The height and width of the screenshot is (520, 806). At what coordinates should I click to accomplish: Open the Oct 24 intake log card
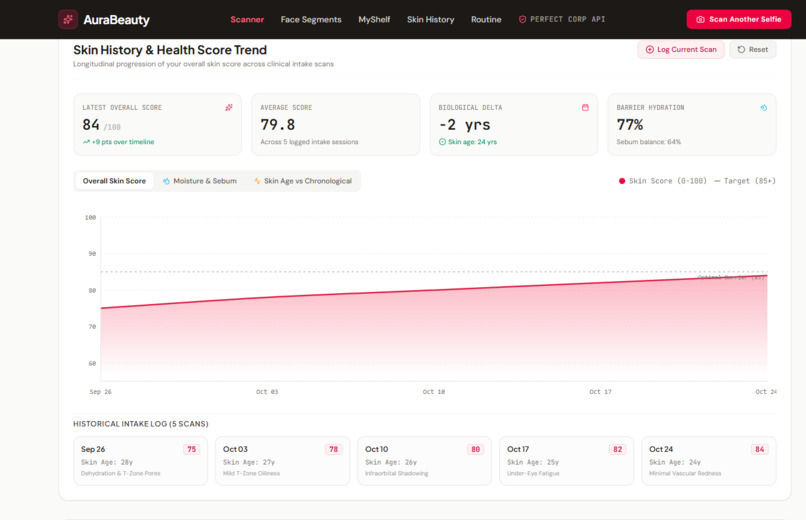pos(709,461)
